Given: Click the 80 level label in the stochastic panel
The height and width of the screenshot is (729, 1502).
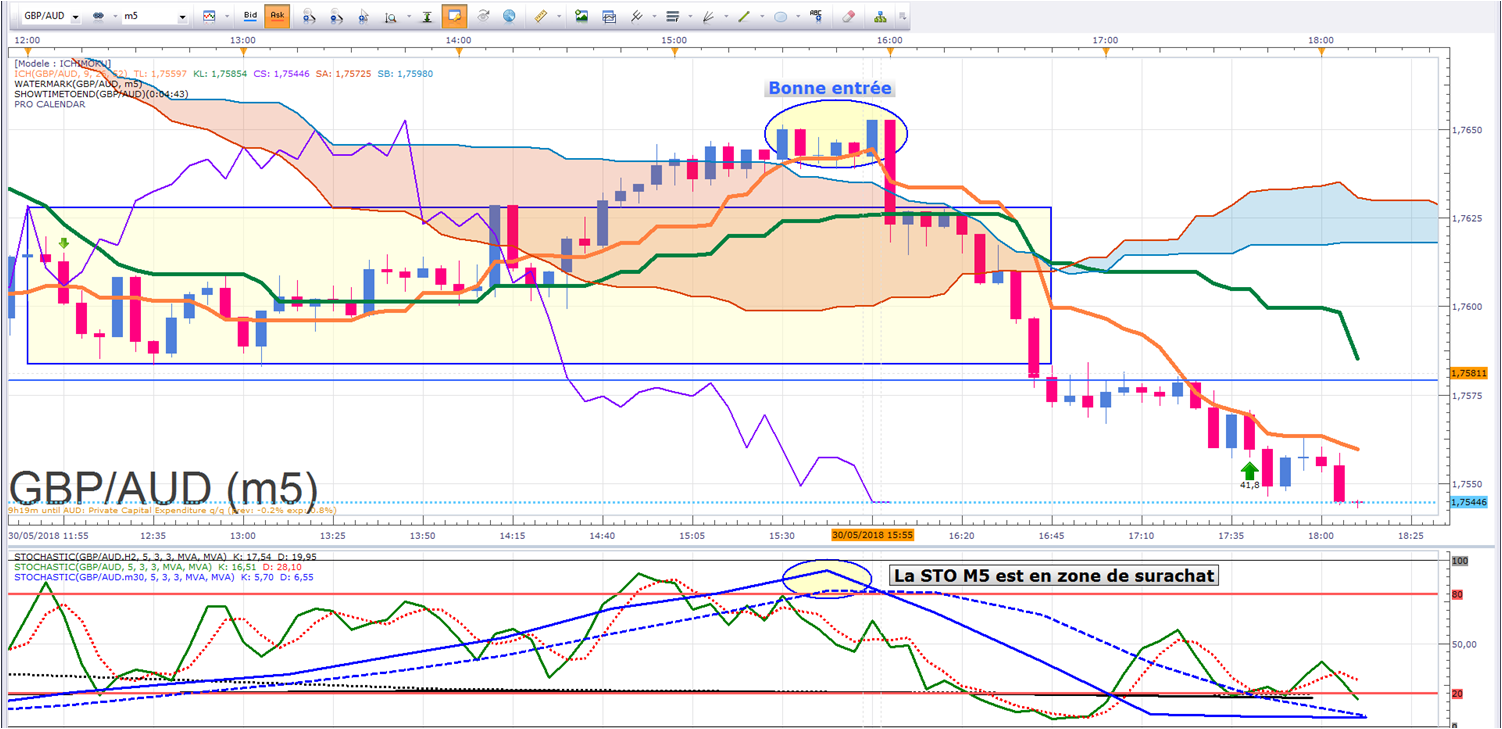Looking at the screenshot, I should 1457,595.
